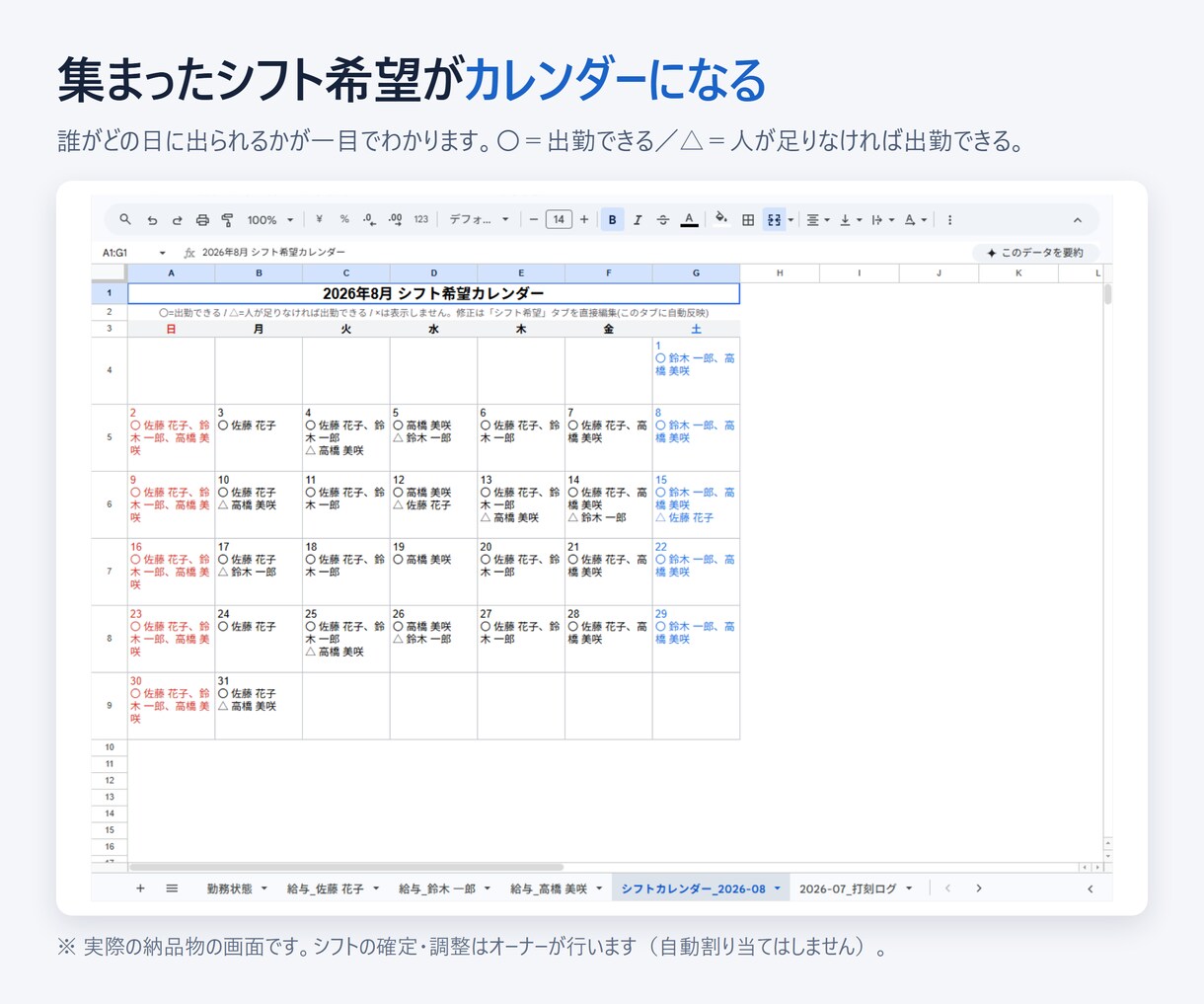1204x1004 pixels.
Task: Increase decimal places
Action: point(395,219)
